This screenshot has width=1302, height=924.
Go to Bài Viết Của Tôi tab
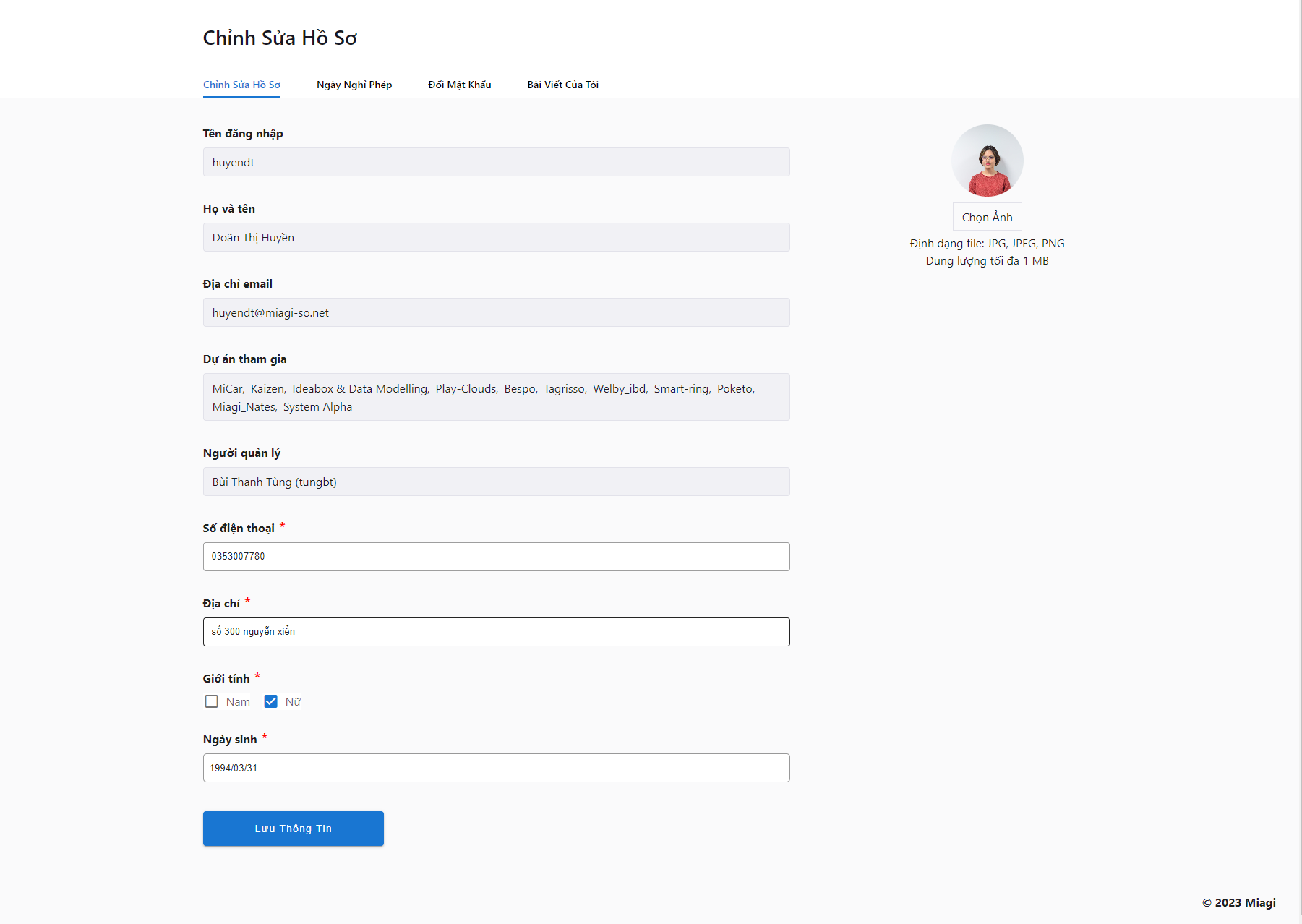click(x=562, y=85)
